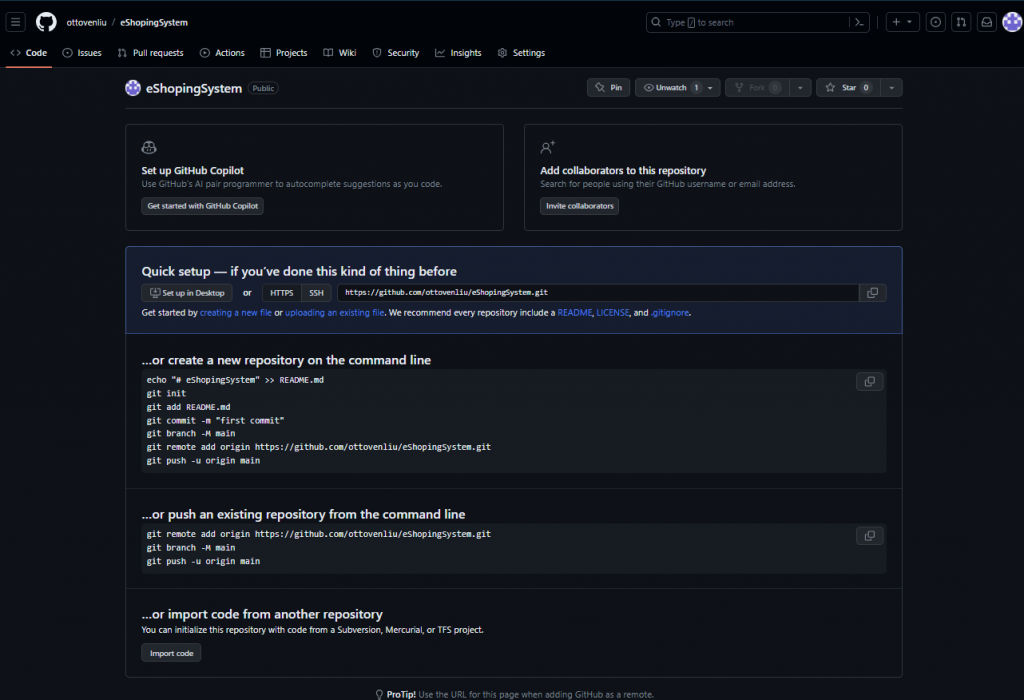Viewport: 1024px width, 700px height.
Task: Open the .gitignore link
Action: coord(669,313)
